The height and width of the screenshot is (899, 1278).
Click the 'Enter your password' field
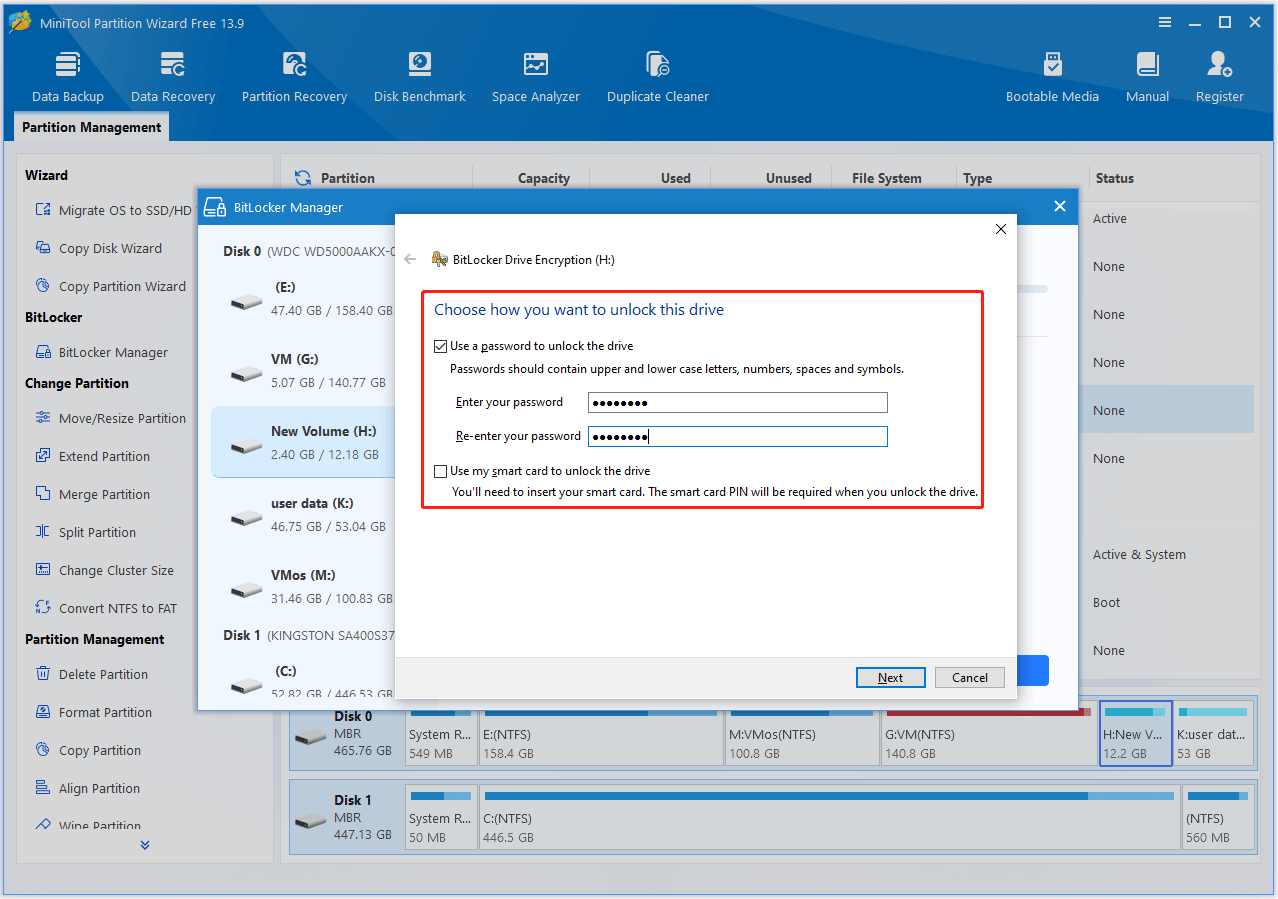pos(738,403)
